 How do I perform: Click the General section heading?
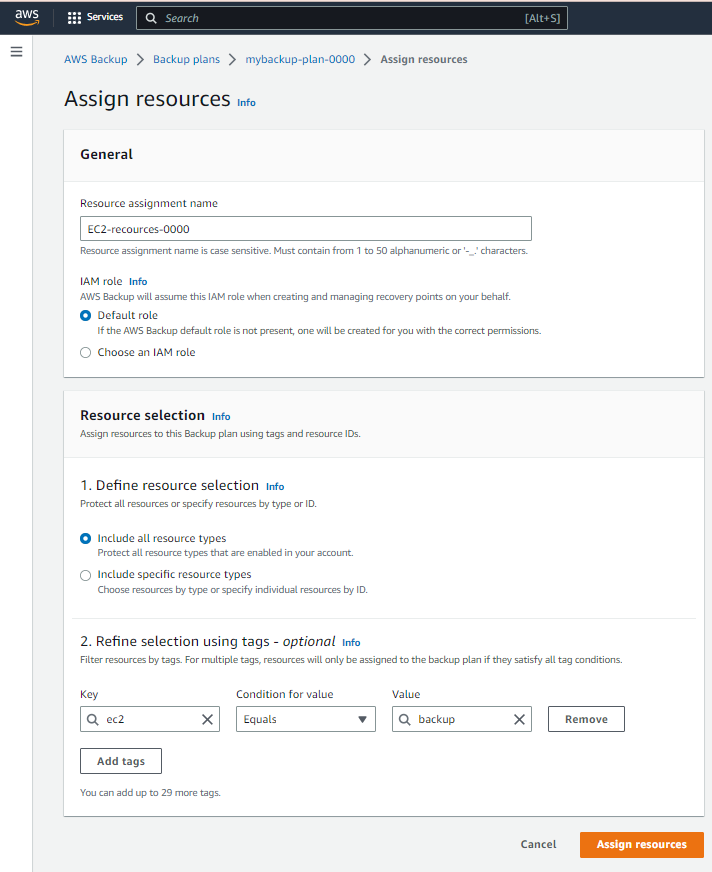point(107,154)
